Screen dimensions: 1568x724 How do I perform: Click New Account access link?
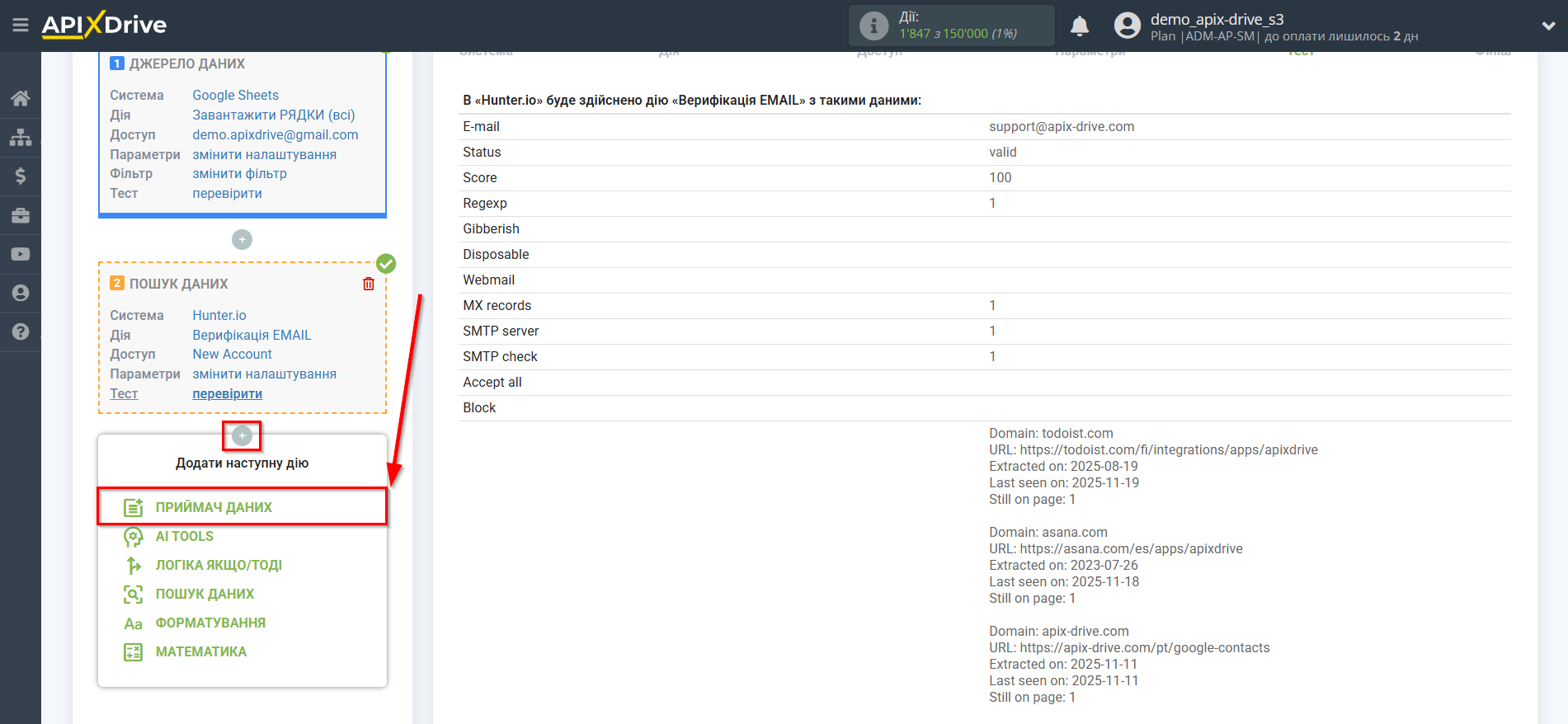point(232,354)
